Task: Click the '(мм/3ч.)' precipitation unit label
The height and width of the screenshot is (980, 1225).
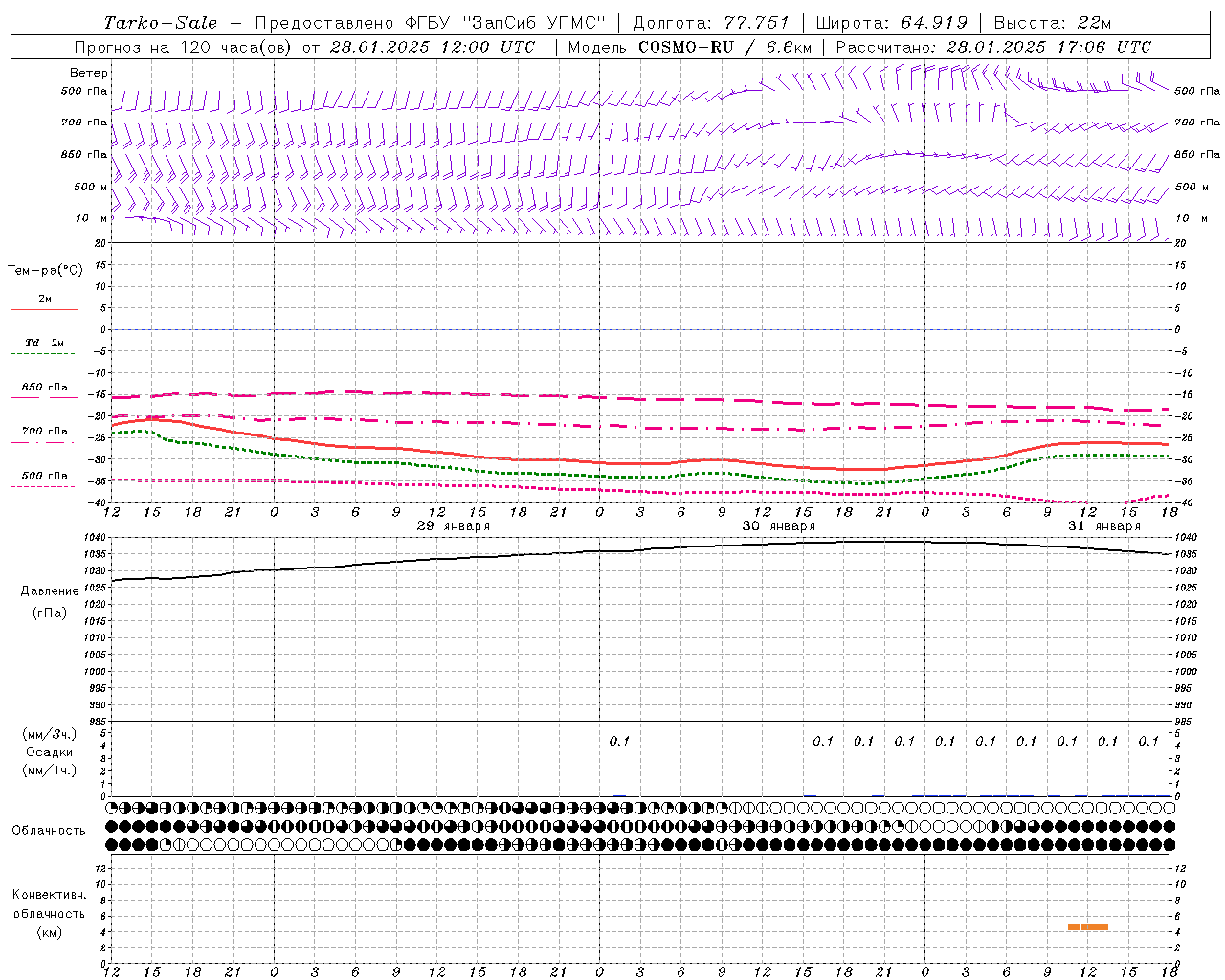Action: point(50,734)
